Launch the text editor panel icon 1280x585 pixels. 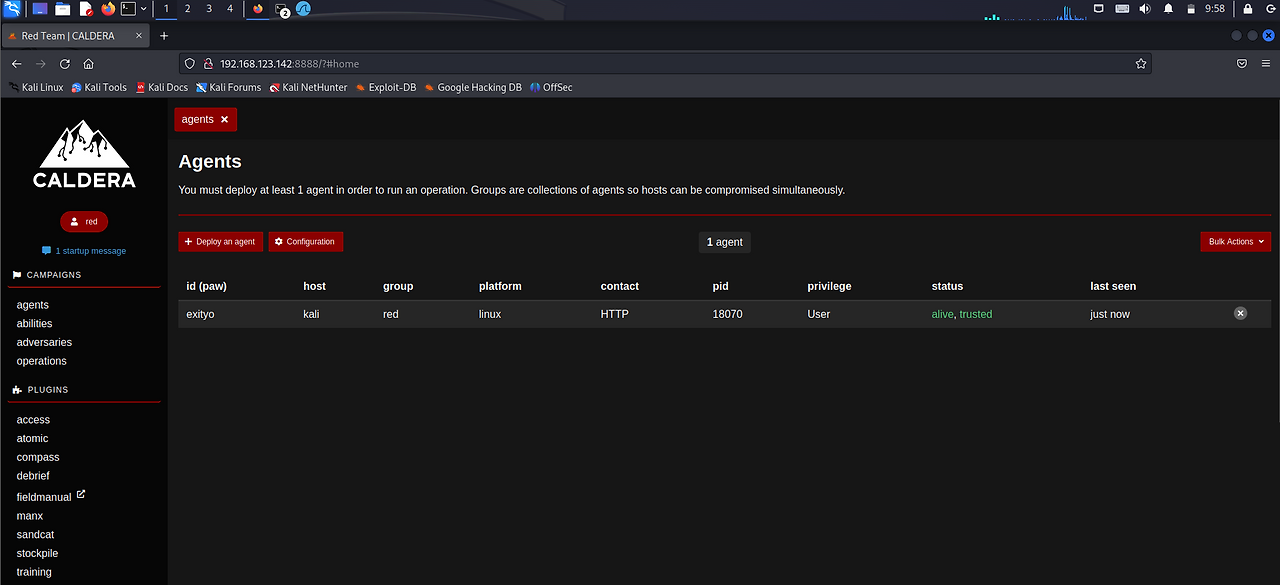(x=86, y=9)
